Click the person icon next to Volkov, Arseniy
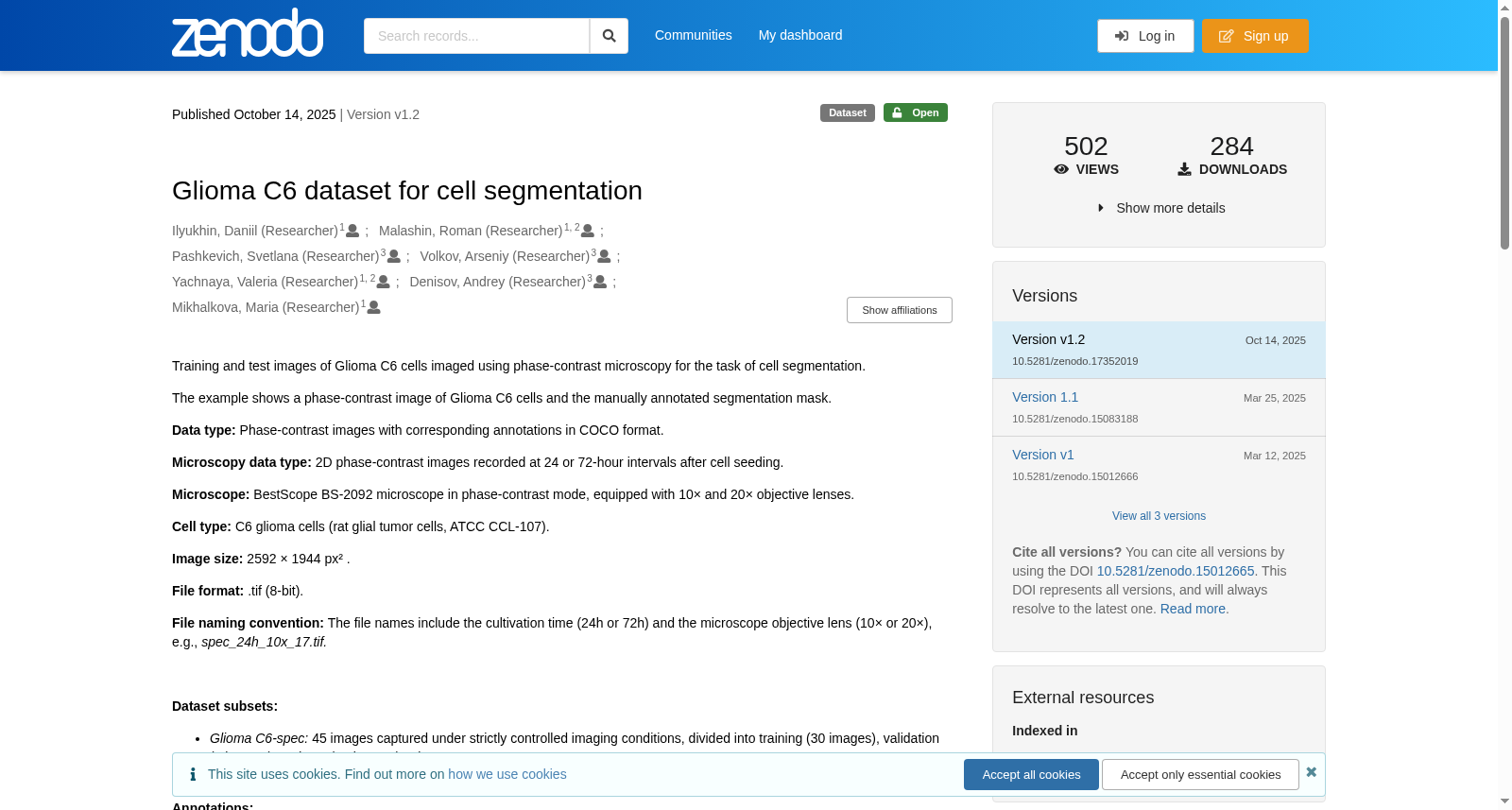Viewport: 1512px width, 810px height. (x=605, y=256)
